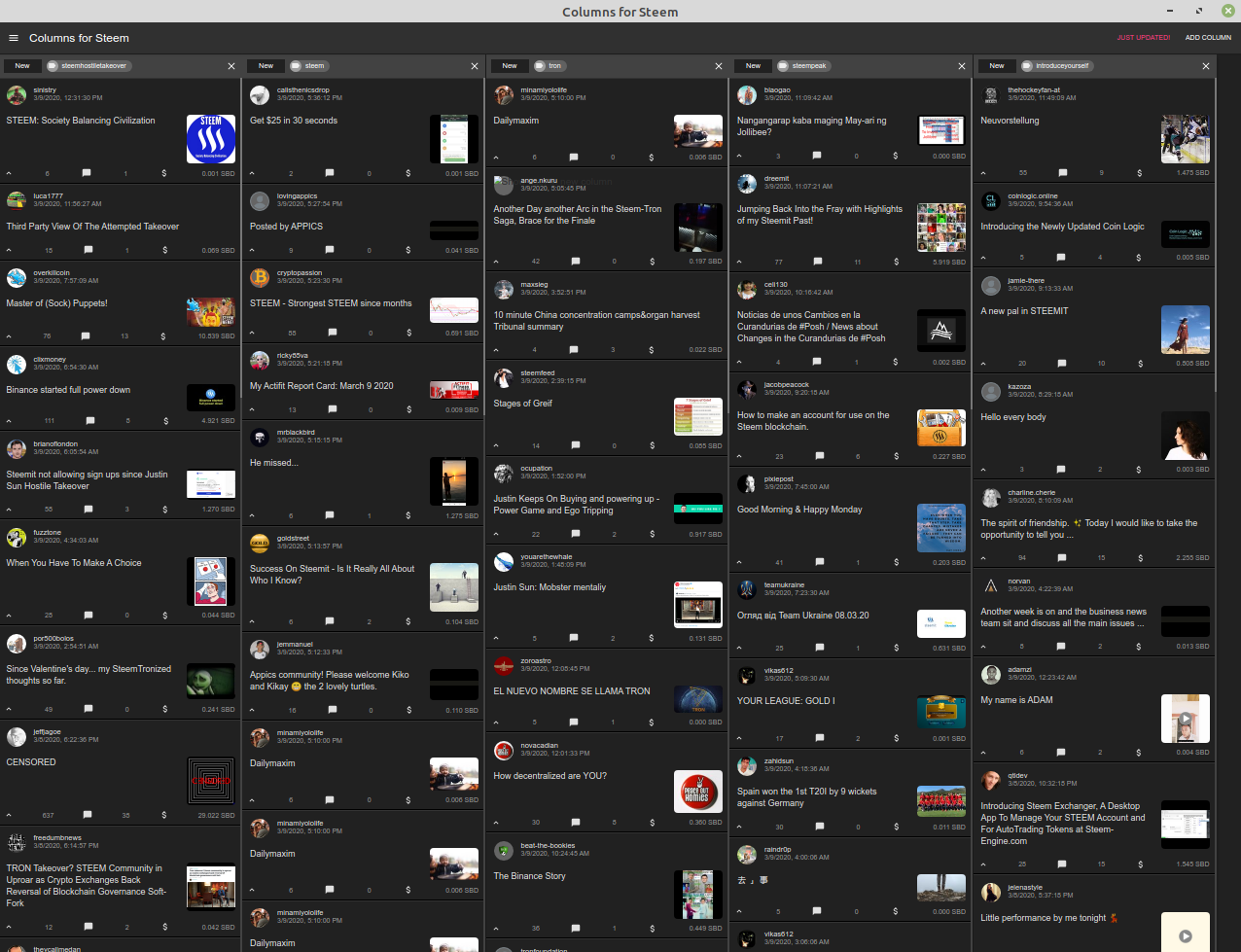The image size is (1241, 952).
Task: Upvote "Binance started full power down"
Action: coord(9,421)
